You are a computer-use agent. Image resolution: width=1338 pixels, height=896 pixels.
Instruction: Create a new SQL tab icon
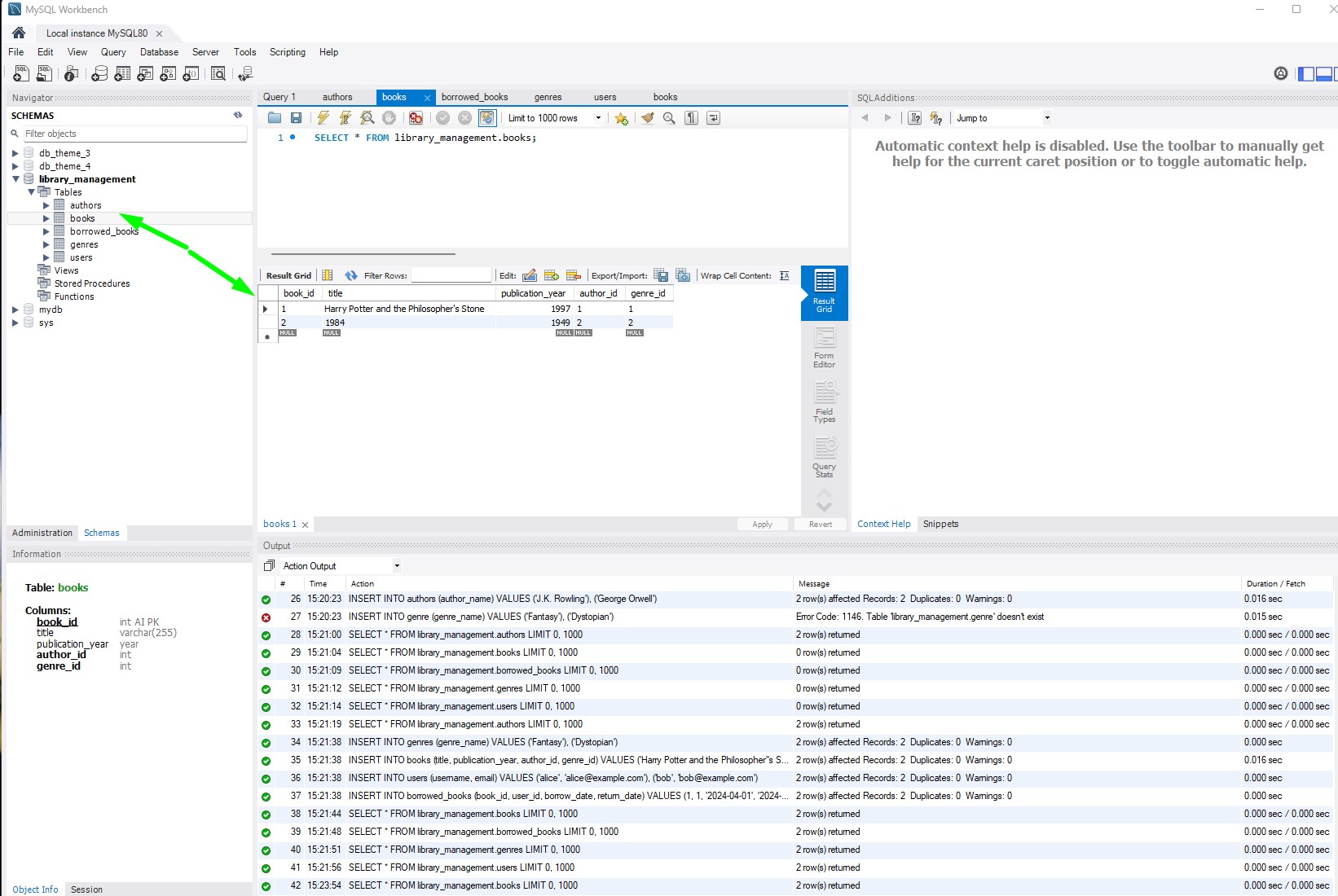(x=21, y=74)
